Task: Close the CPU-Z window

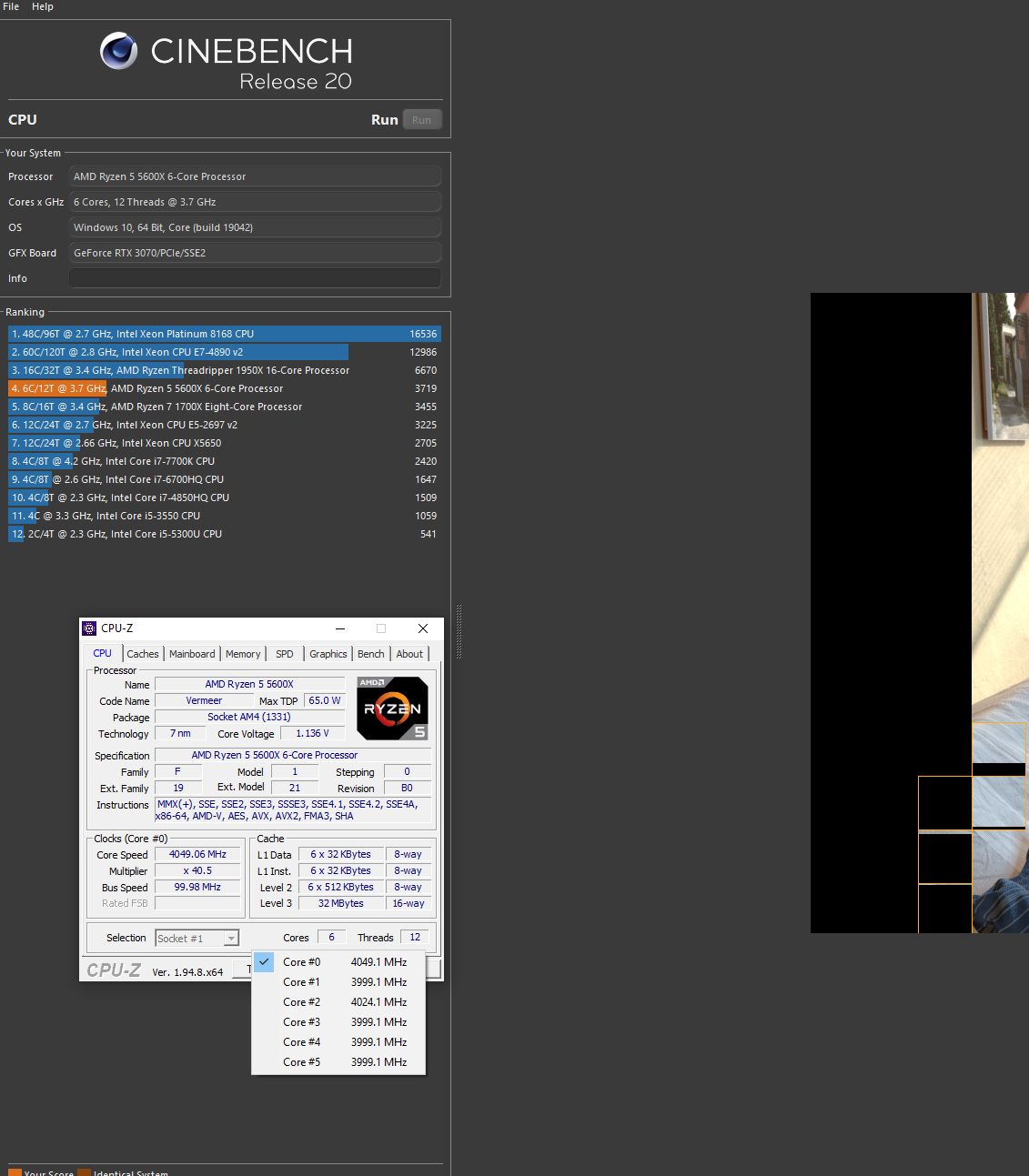Action: point(423,628)
